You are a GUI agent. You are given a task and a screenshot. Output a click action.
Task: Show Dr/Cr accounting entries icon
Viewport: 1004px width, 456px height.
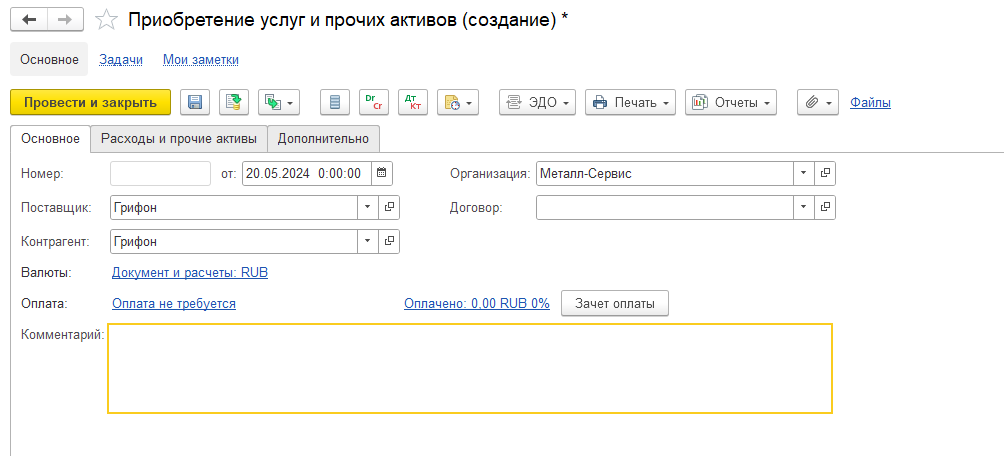[373, 102]
